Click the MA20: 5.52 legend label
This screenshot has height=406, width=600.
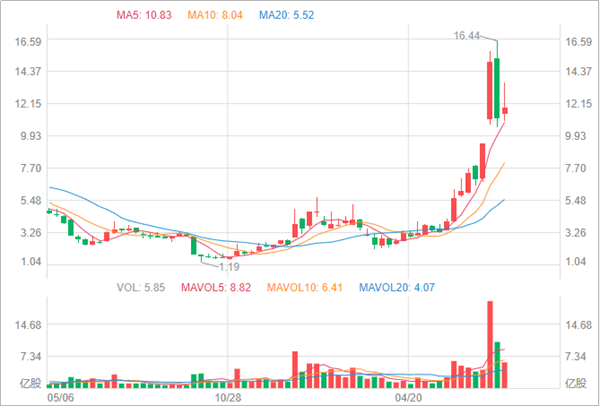(286, 15)
